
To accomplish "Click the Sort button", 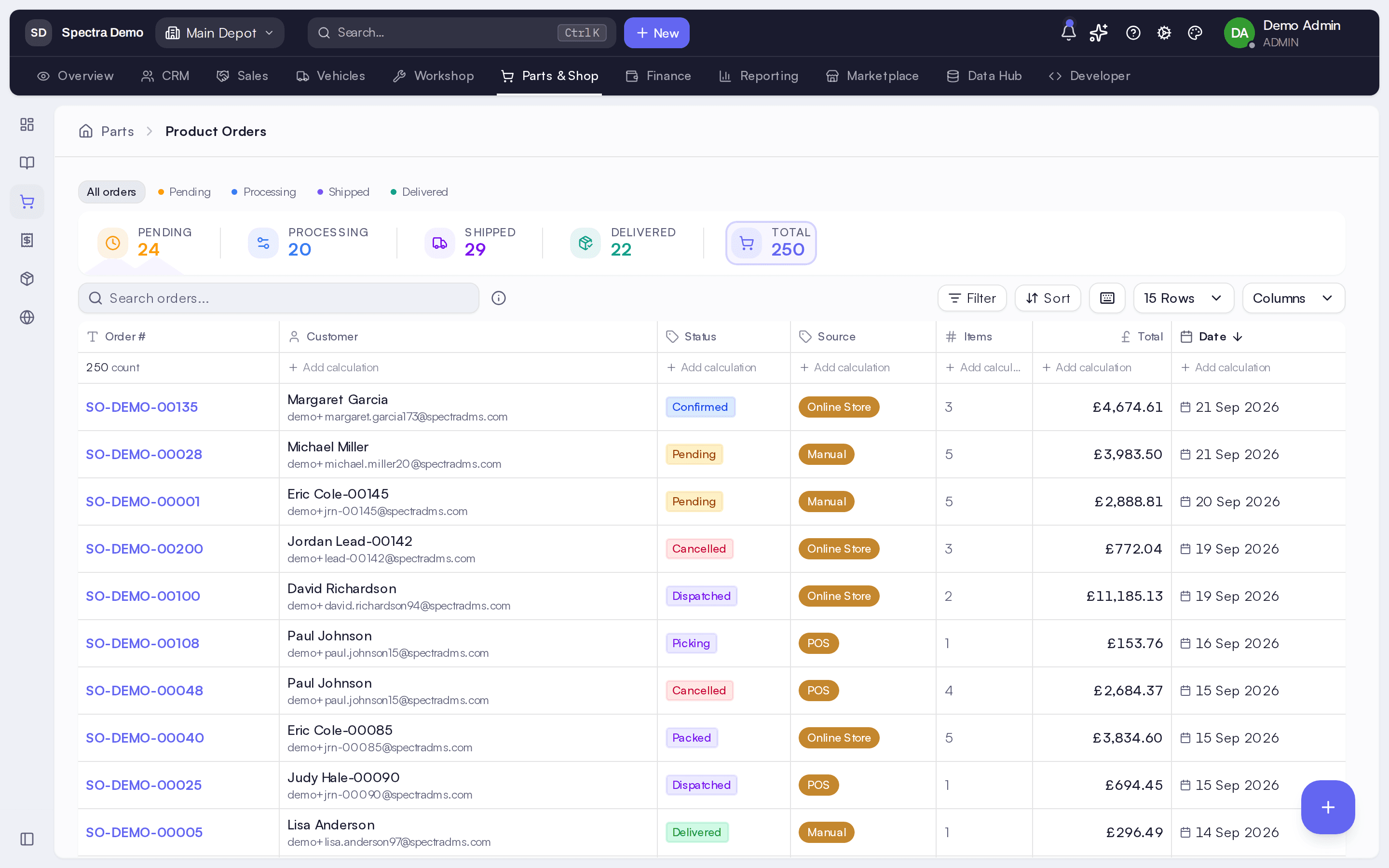I will point(1048,298).
